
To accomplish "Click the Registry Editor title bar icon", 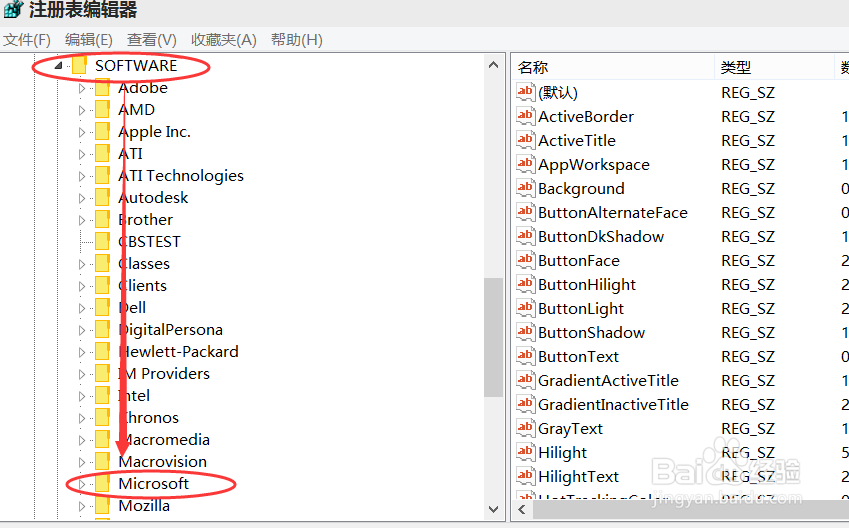I will tap(13, 9).
